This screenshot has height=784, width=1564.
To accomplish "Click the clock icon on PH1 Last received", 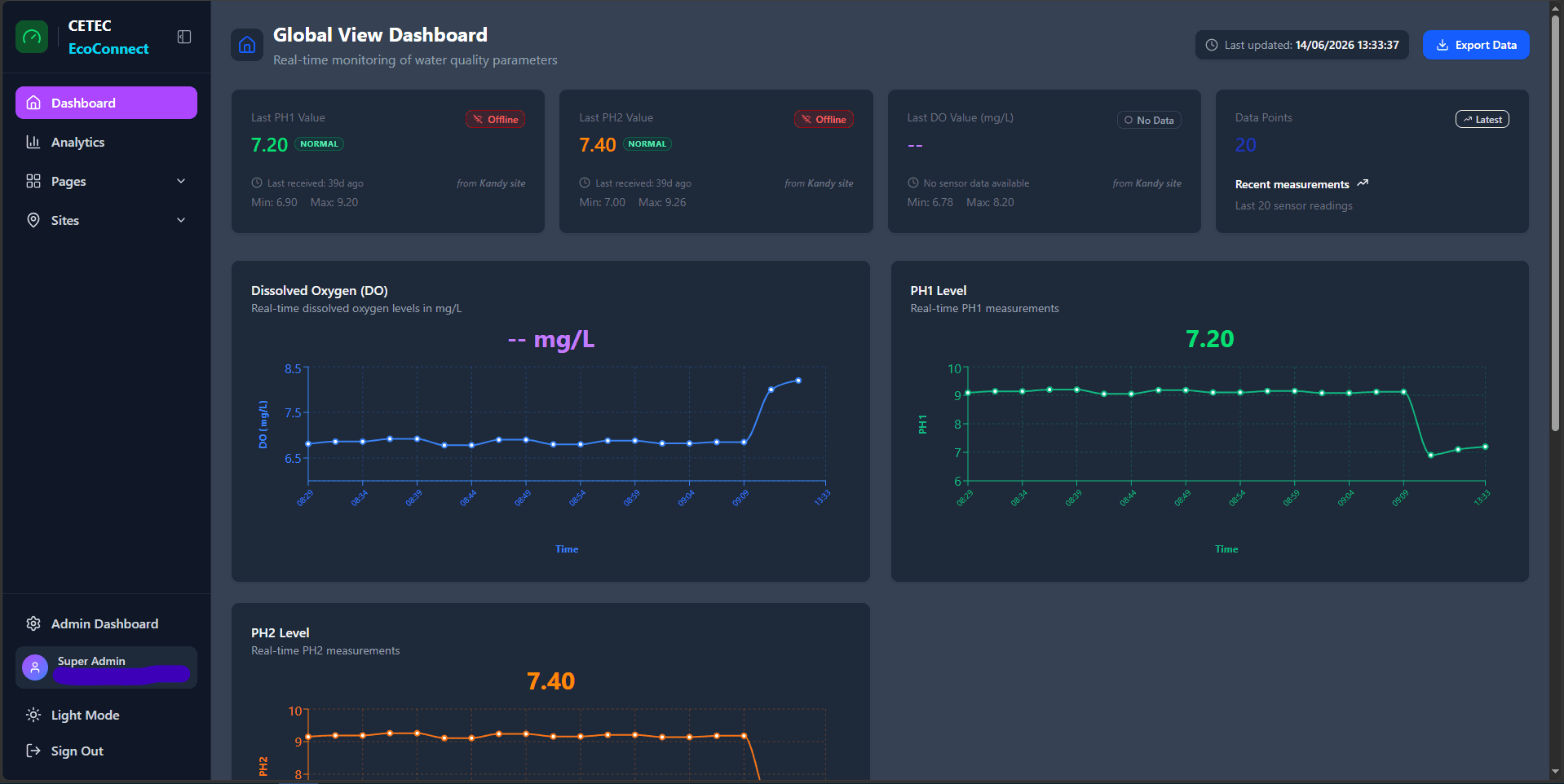I will 257,183.
